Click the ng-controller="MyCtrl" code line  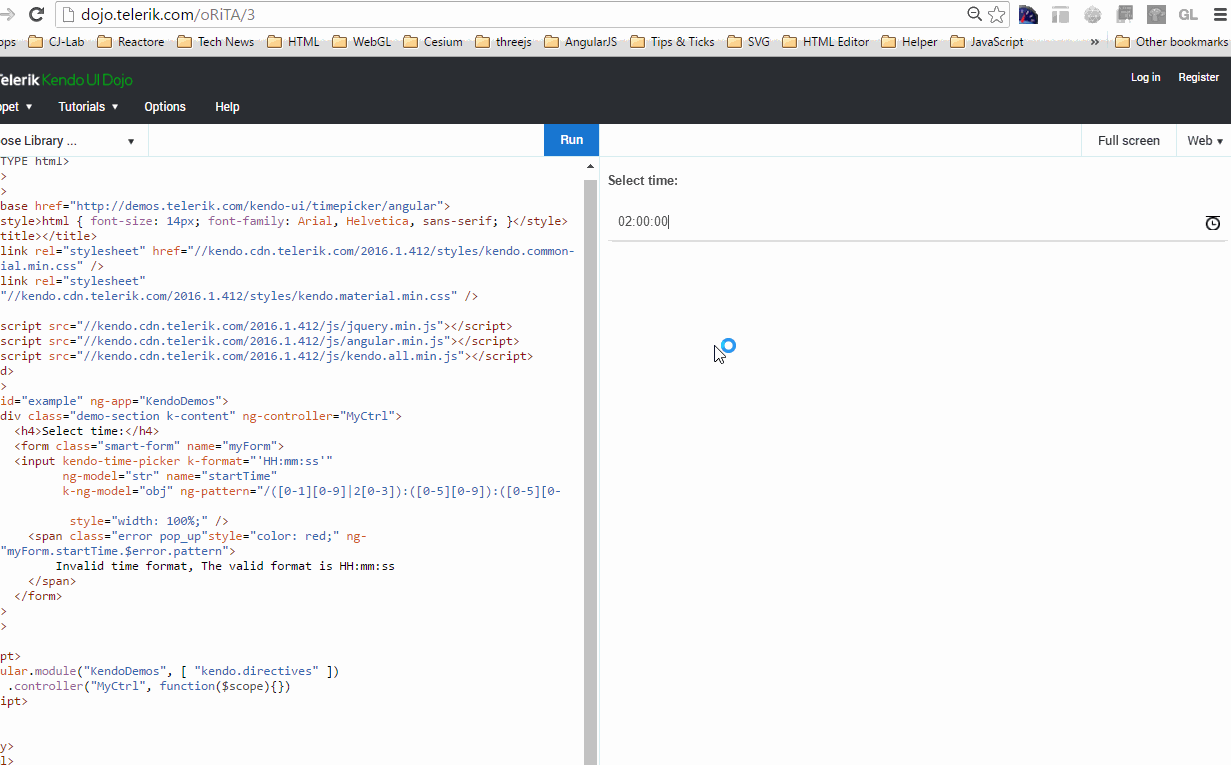pos(201,416)
